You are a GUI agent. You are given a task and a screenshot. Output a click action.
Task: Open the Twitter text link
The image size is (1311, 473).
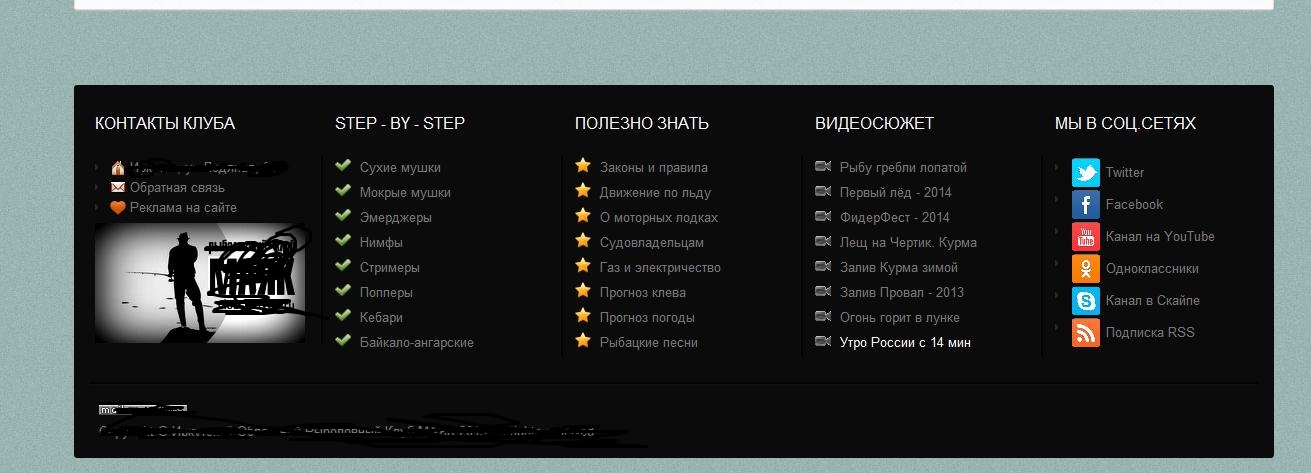coord(1125,173)
